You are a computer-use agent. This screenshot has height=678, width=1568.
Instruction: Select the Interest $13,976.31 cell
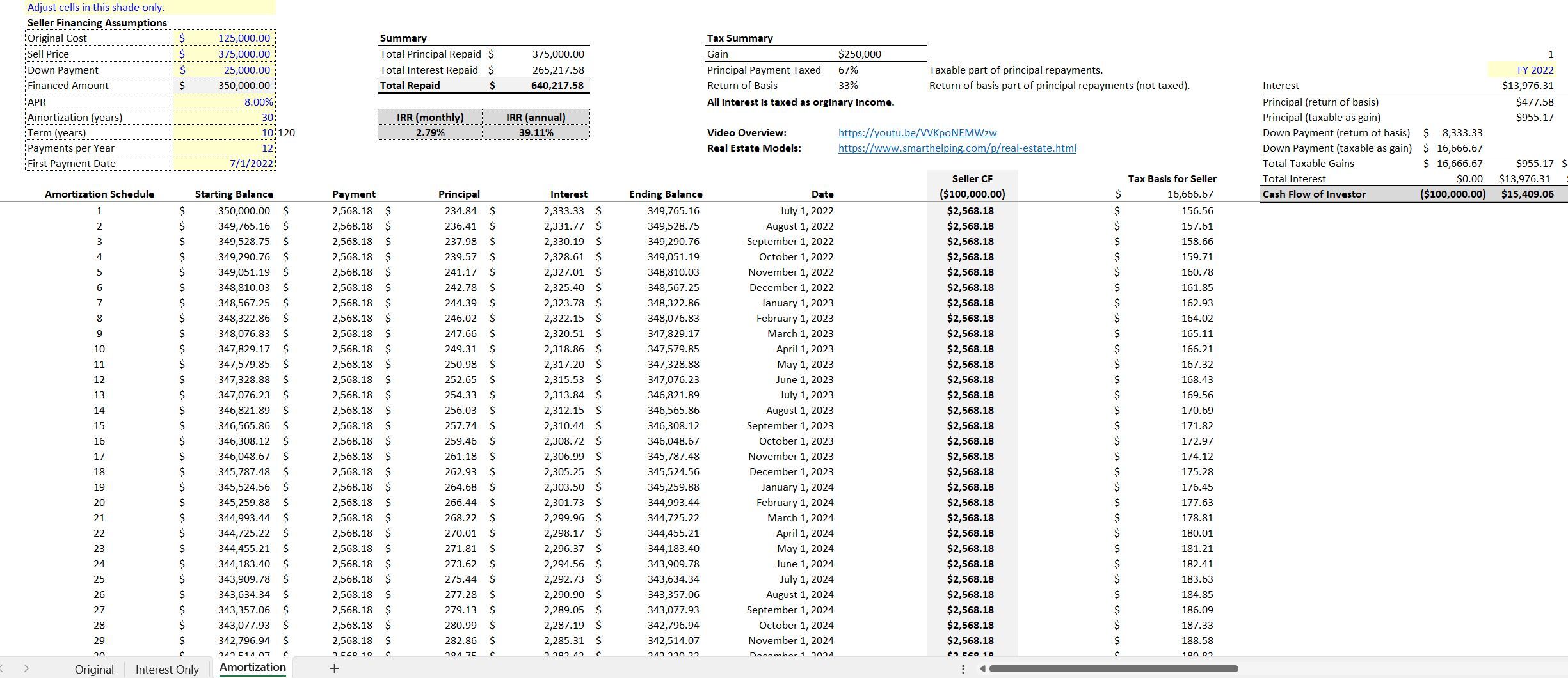(x=1528, y=85)
